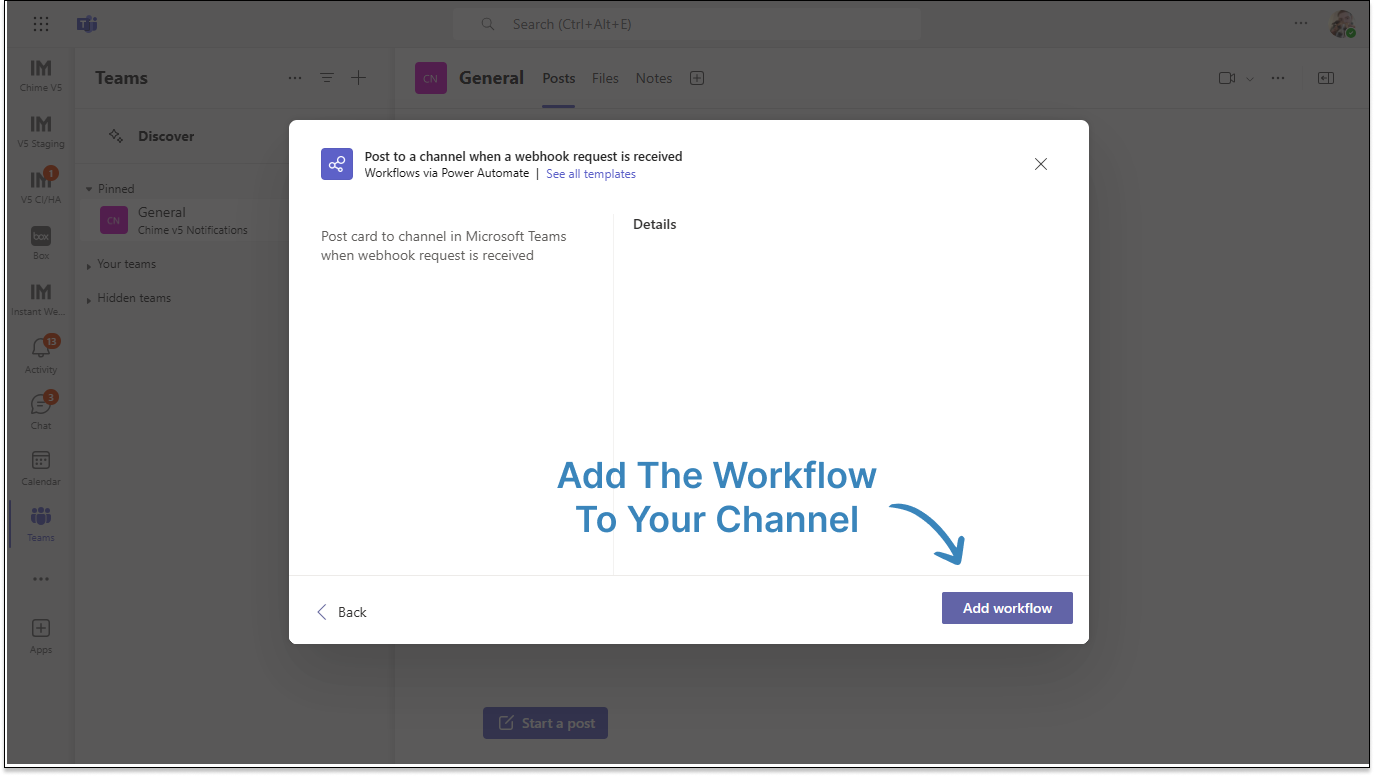
Task: Open channel more options ellipsis
Action: click(1278, 78)
